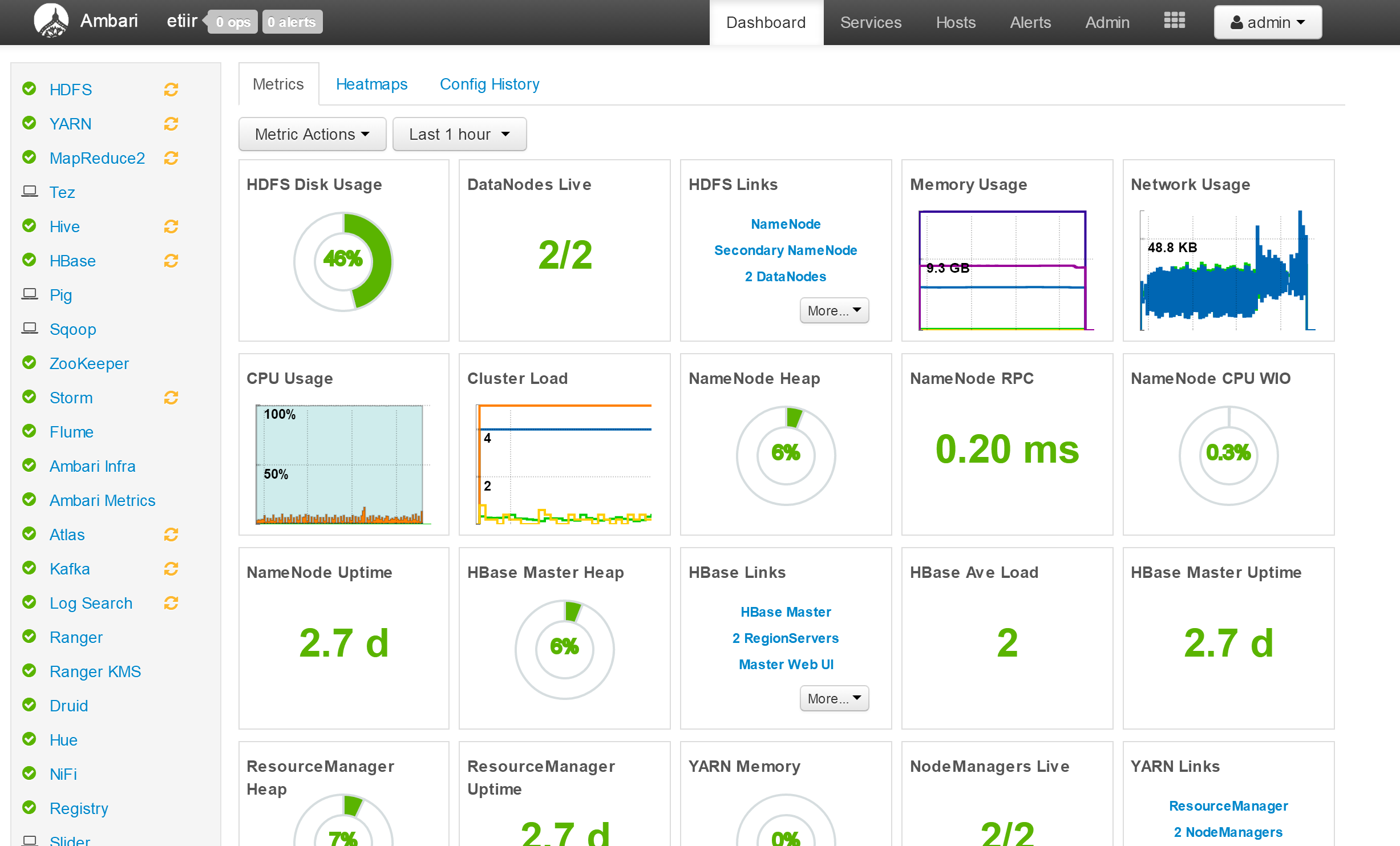Open the admin user dropdown

[1268, 22]
